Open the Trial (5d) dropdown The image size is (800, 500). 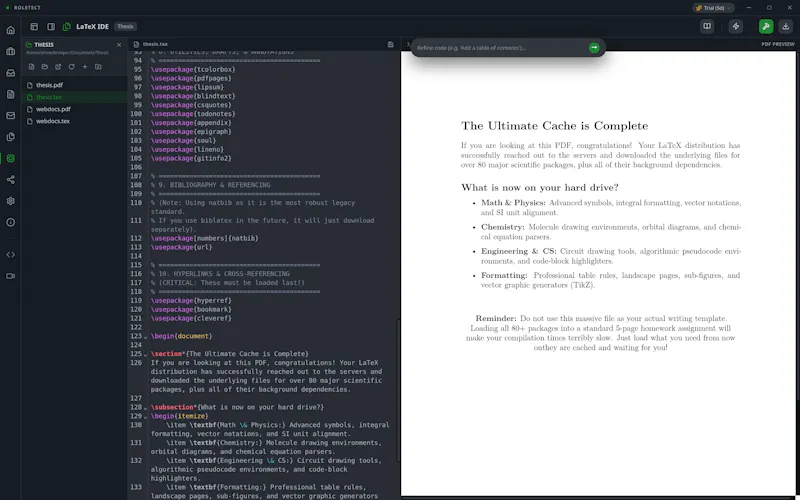(x=713, y=8)
